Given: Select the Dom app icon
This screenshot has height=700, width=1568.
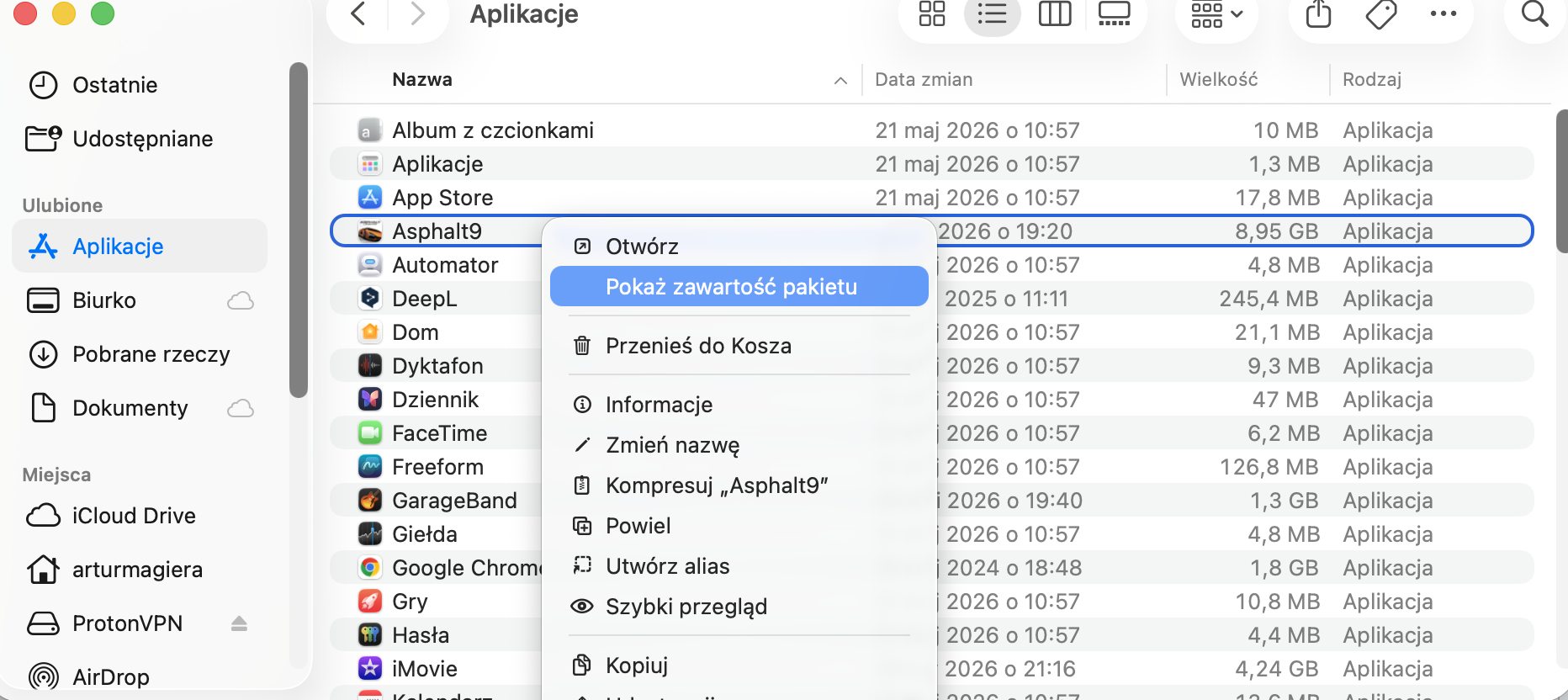Looking at the screenshot, I should point(369,332).
